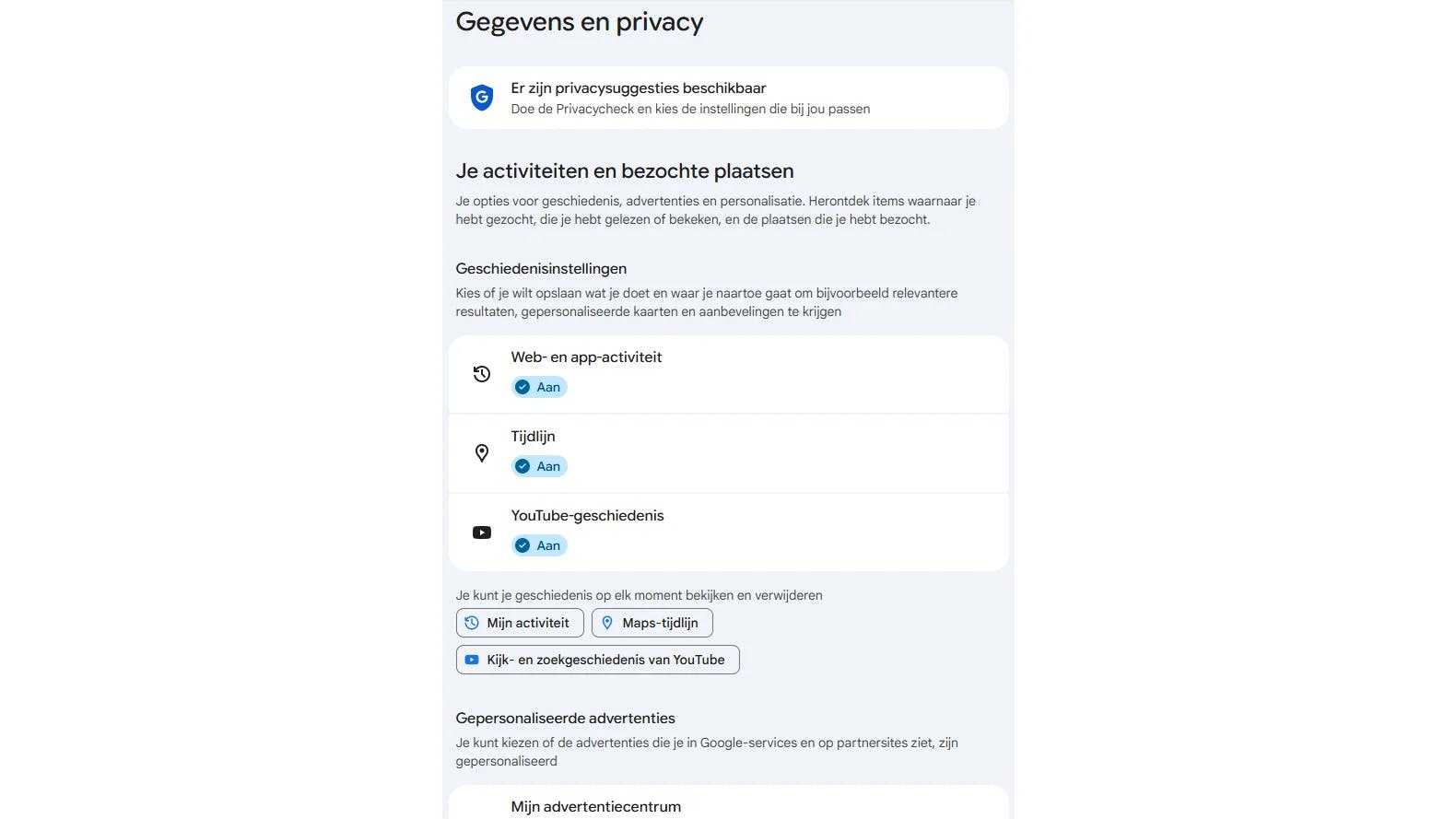Screen dimensions: 1456x819
Task: Click the YouTube icon in Kijk- en zoekgeschiedenis button
Action: click(x=472, y=660)
